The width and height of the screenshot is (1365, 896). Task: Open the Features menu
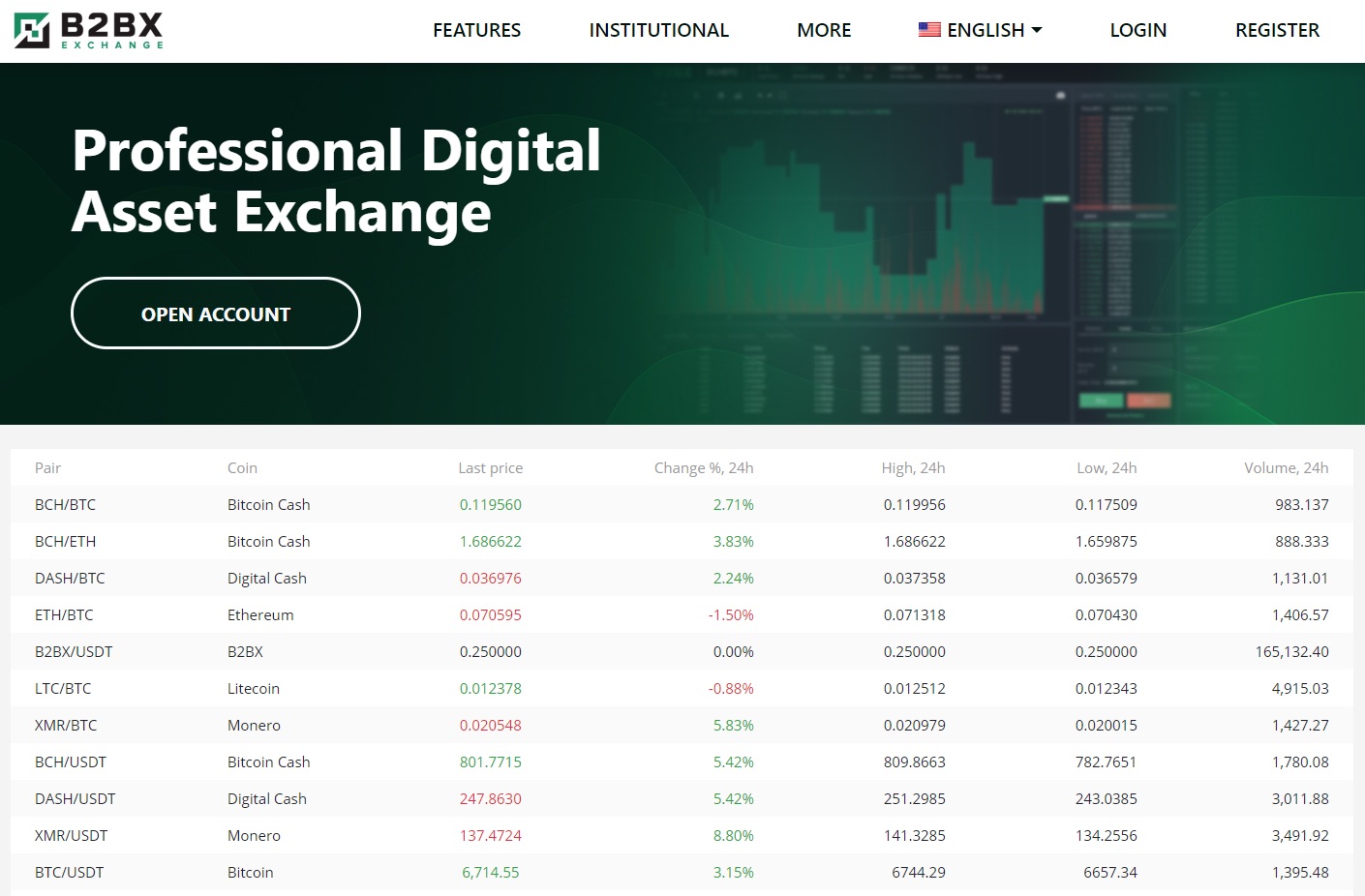[476, 31]
